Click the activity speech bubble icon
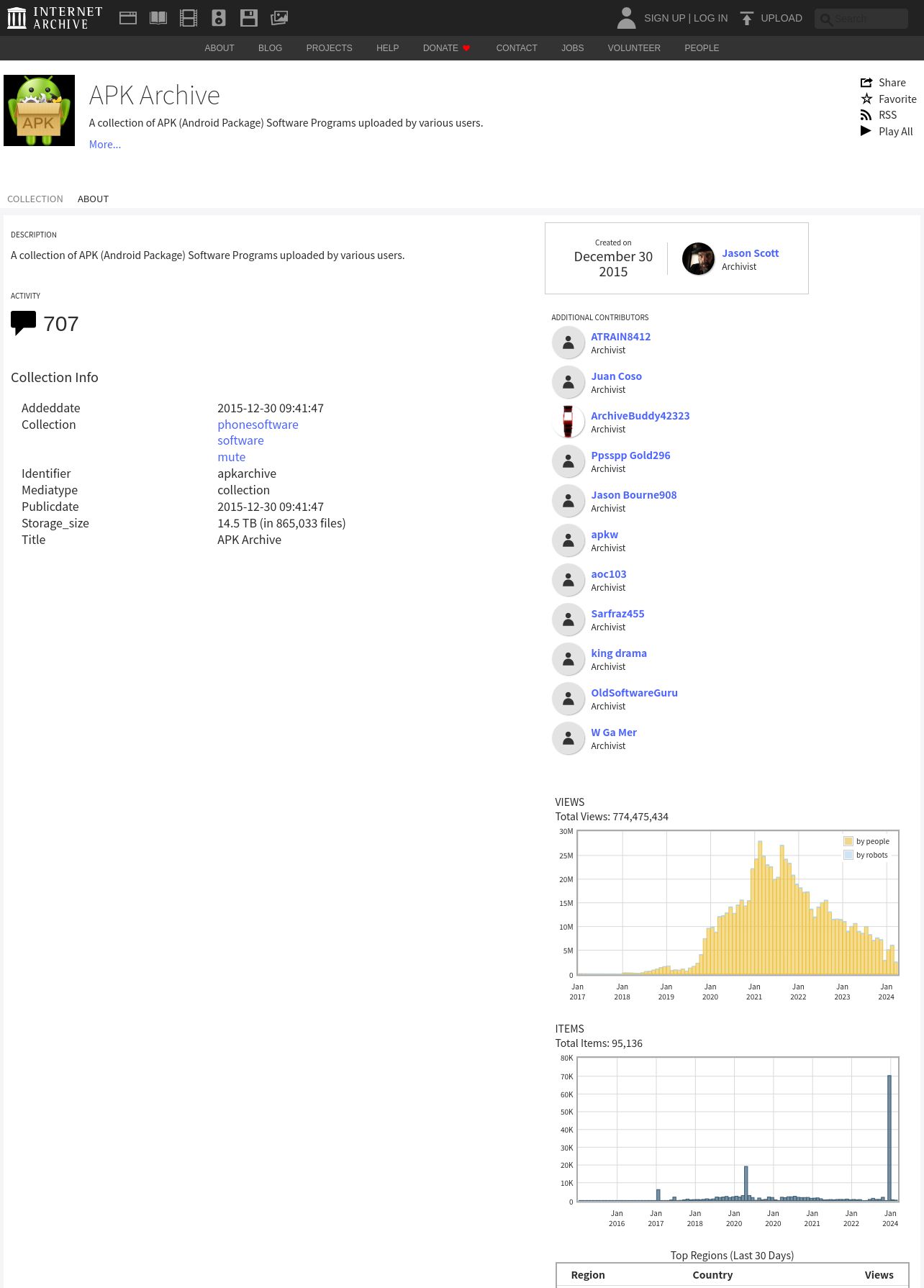Screen dimensions: 924x1288 click(x=23, y=323)
